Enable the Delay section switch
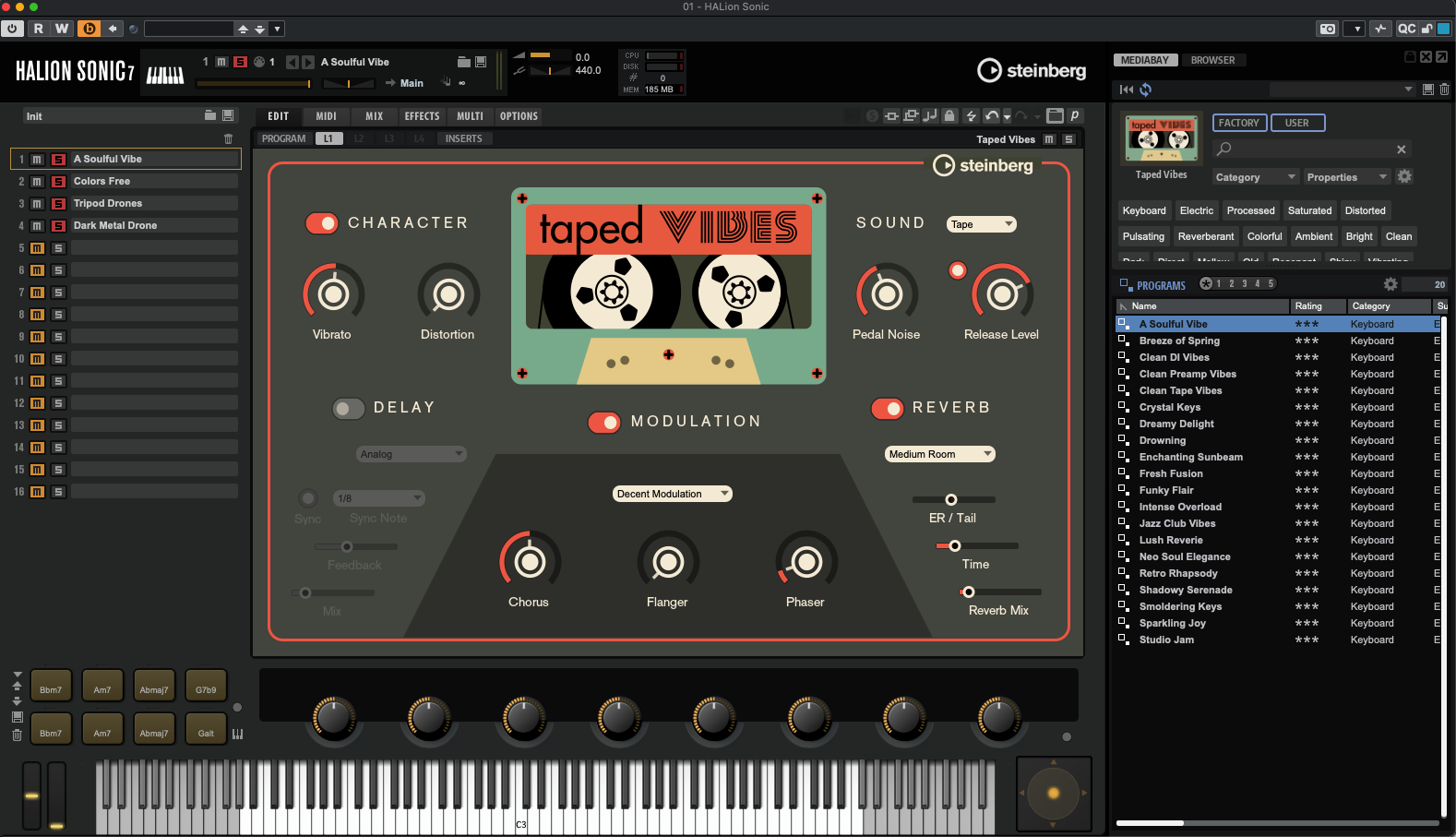The image size is (1456, 837). pos(348,408)
